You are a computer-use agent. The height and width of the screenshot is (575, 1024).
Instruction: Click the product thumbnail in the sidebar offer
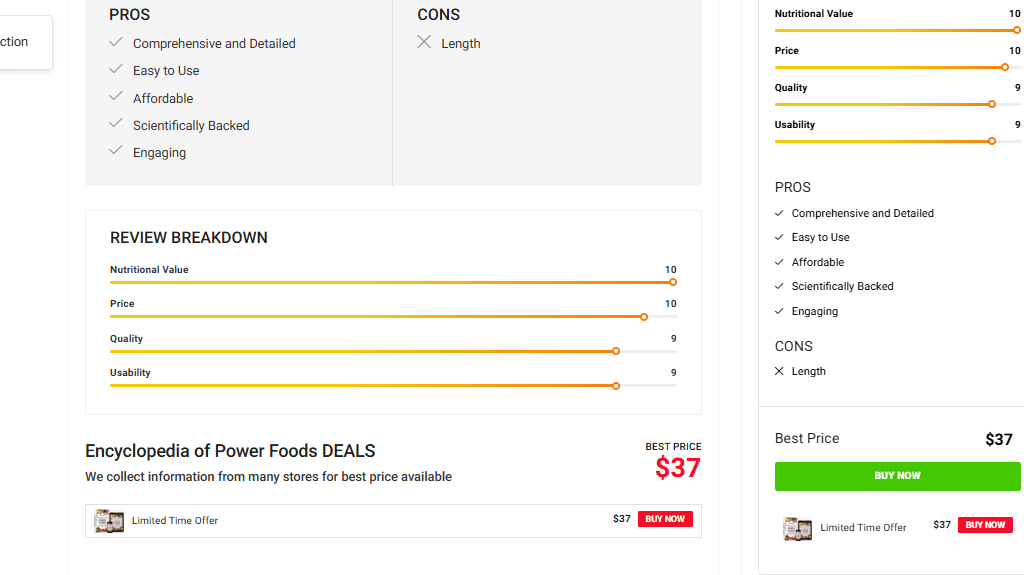coord(797,528)
